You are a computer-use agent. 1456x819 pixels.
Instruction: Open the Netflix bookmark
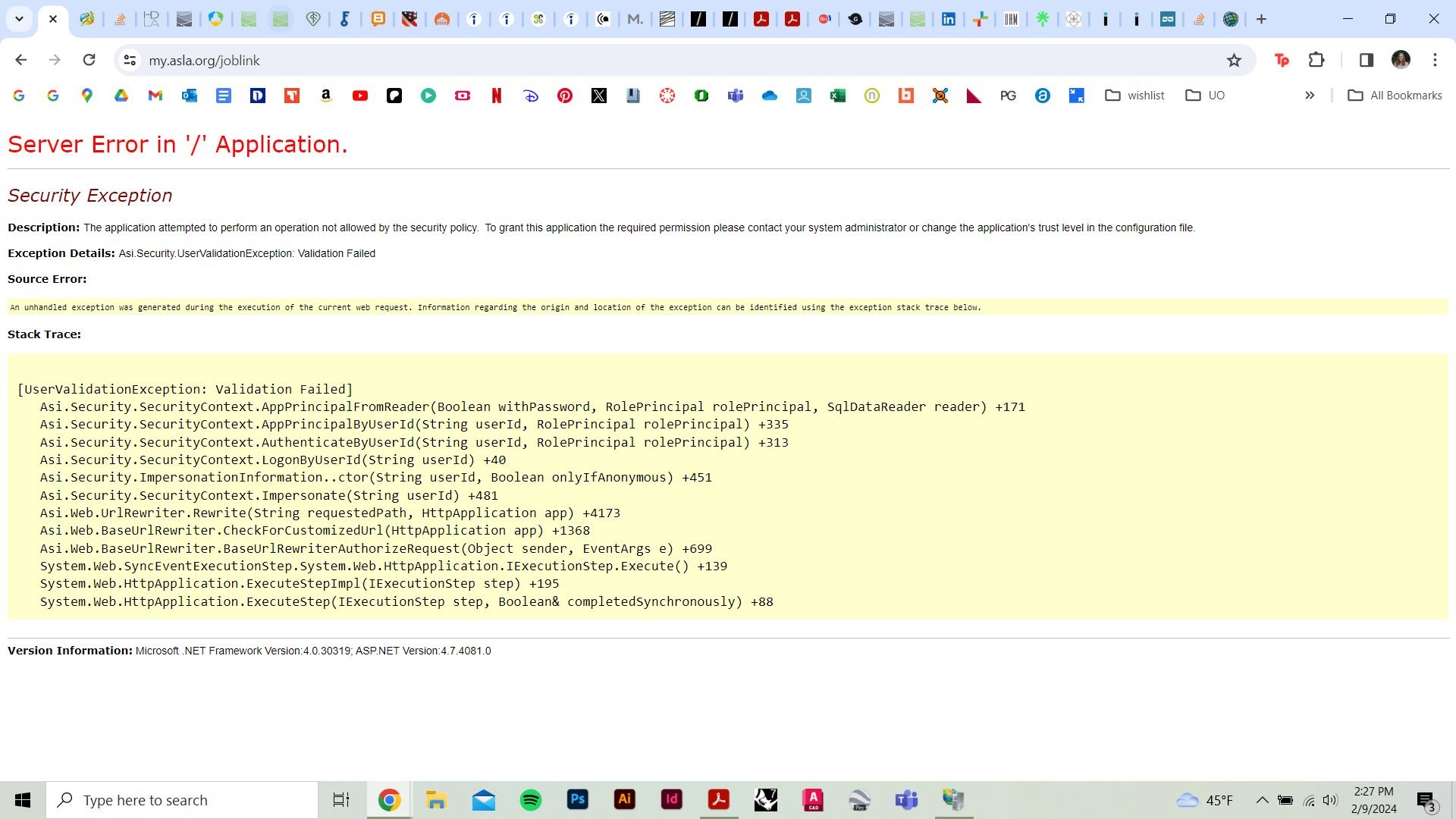click(497, 96)
